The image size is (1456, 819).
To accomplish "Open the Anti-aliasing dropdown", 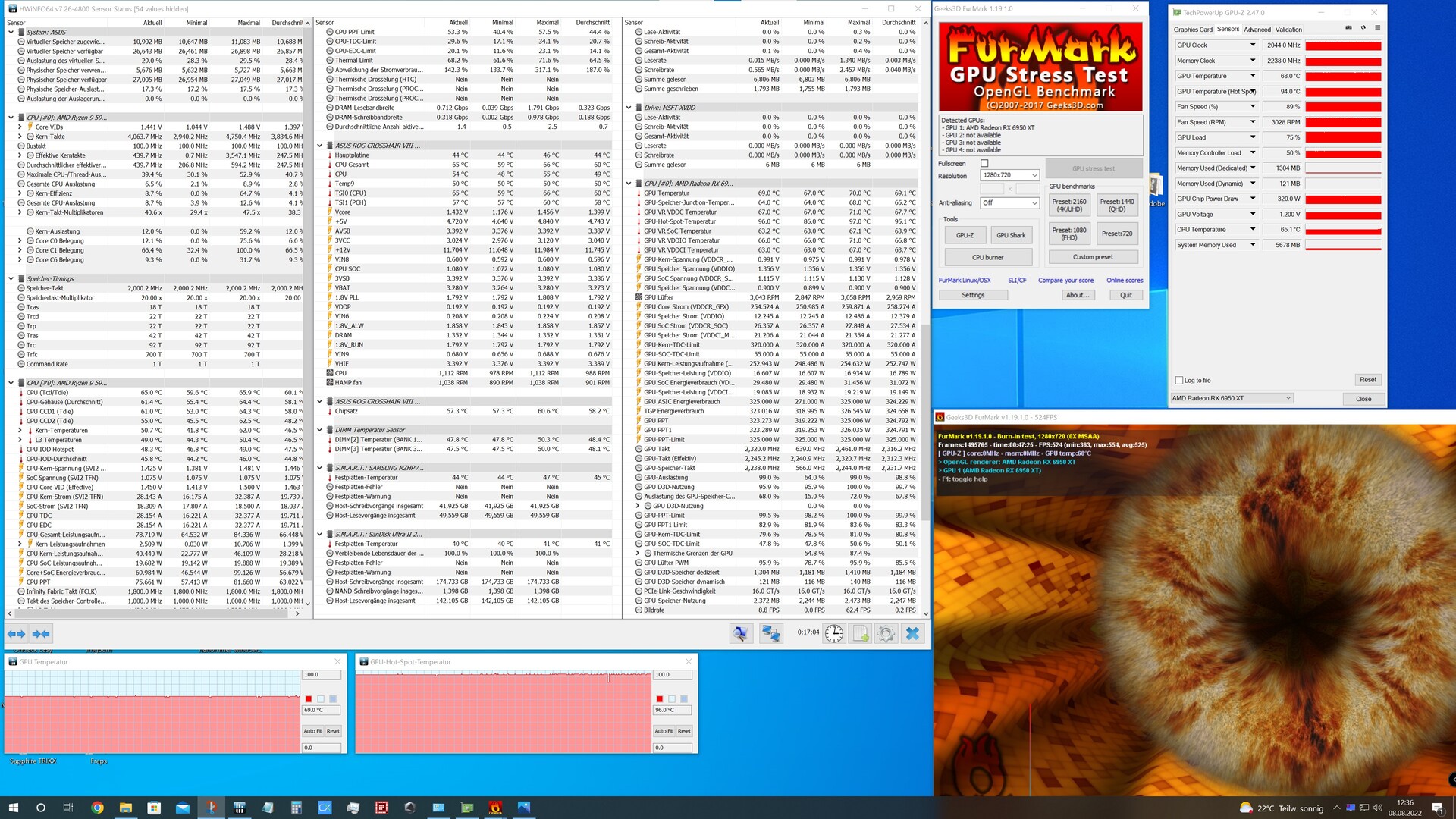I will pyautogui.click(x=1009, y=203).
